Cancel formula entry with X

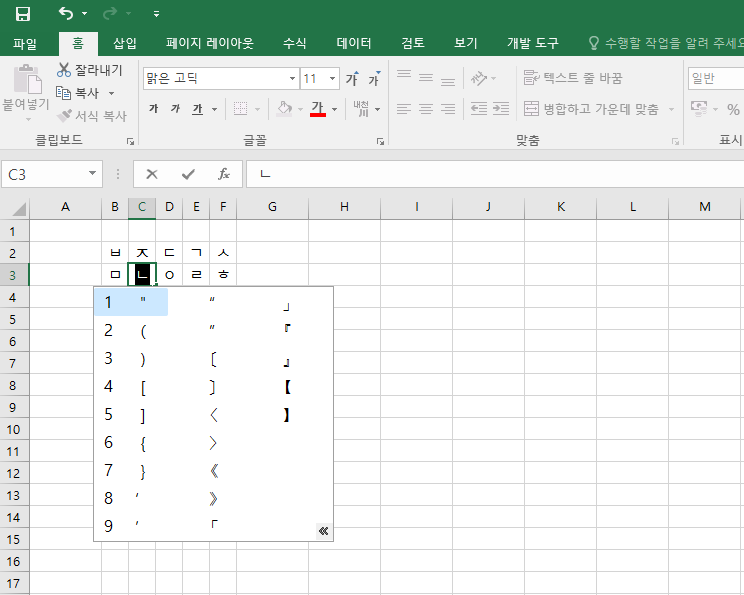tap(152, 175)
